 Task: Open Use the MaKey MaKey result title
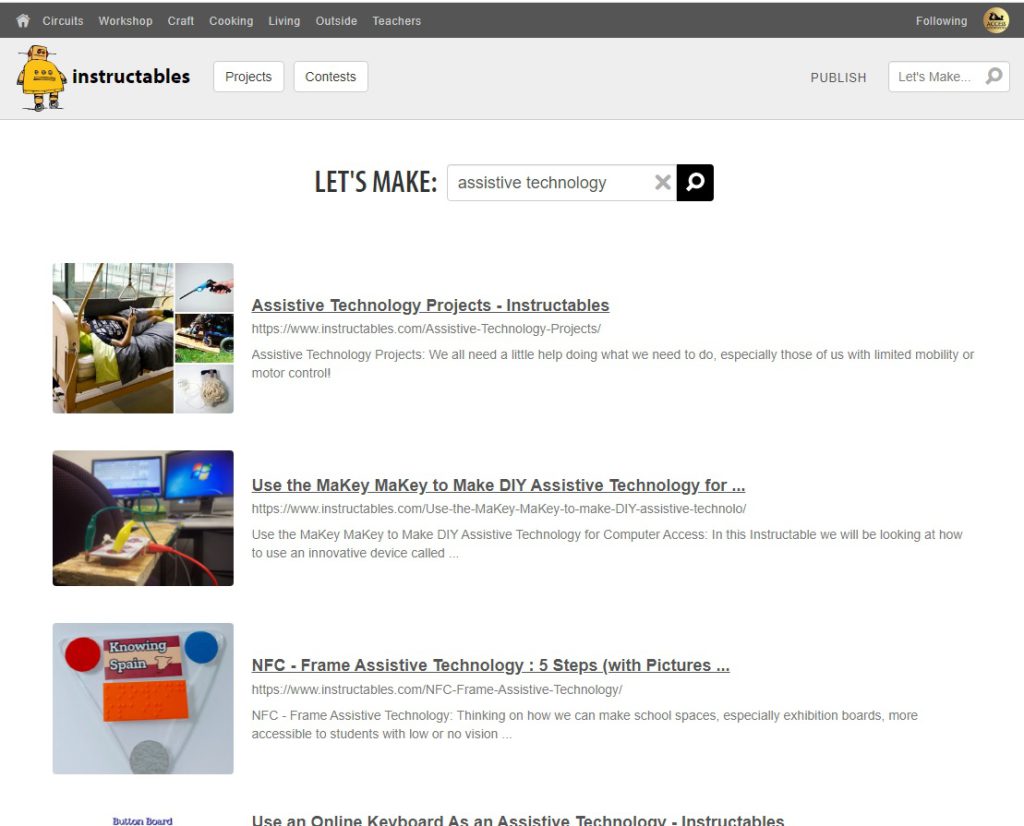[498, 485]
